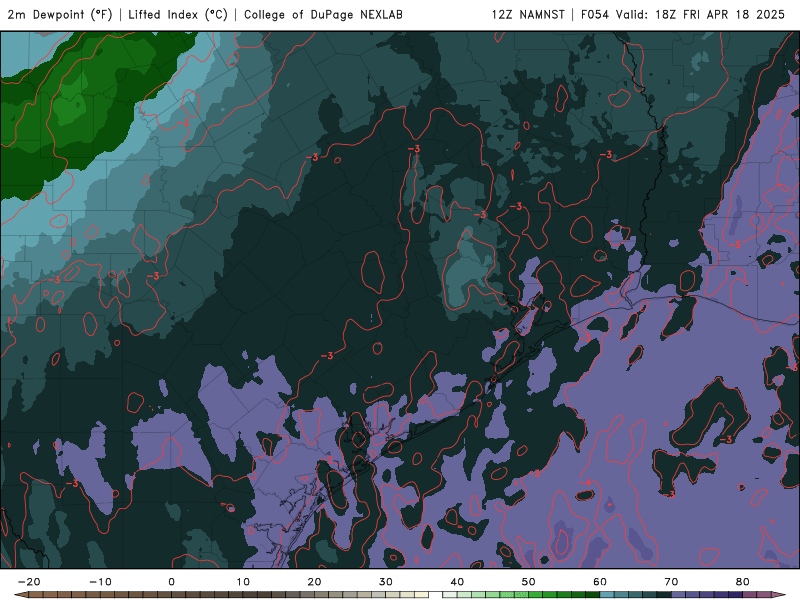
Task: Click the 30 label on the color scale
Action: 386,582
